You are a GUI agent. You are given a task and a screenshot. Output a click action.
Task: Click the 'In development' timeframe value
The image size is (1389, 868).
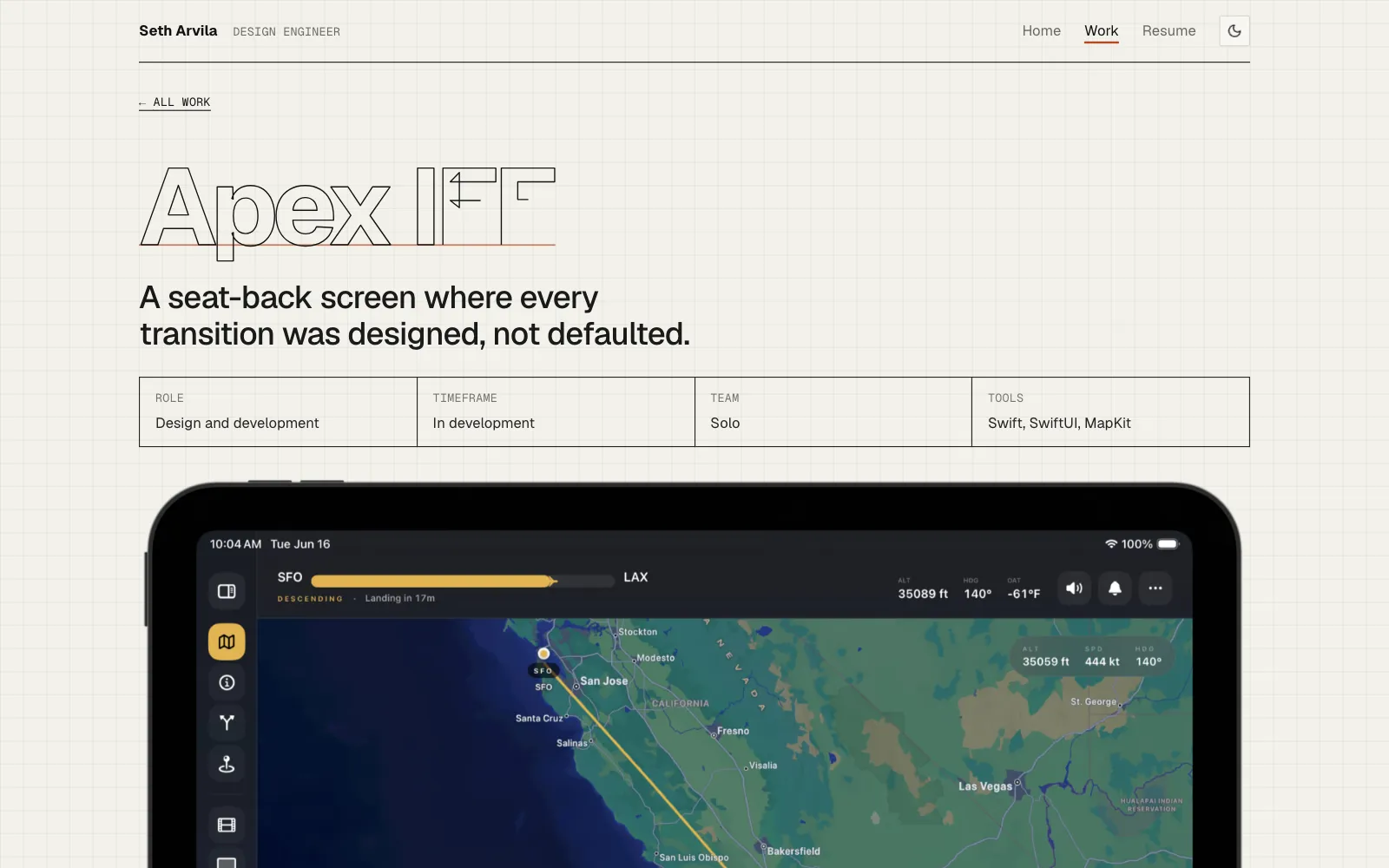click(x=484, y=424)
